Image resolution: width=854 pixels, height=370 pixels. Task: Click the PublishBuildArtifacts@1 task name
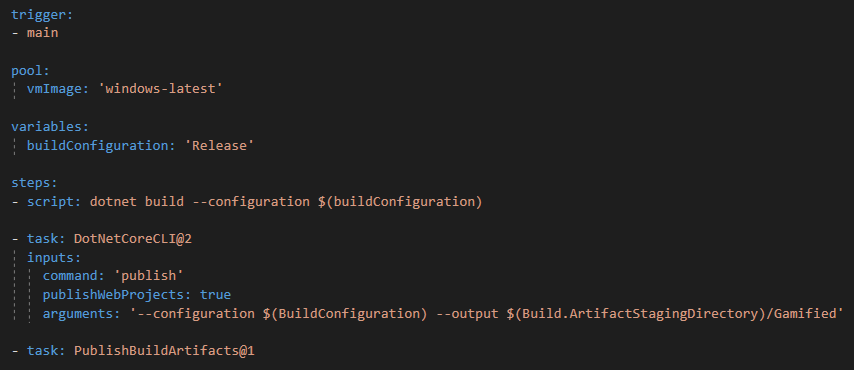pos(164,351)
